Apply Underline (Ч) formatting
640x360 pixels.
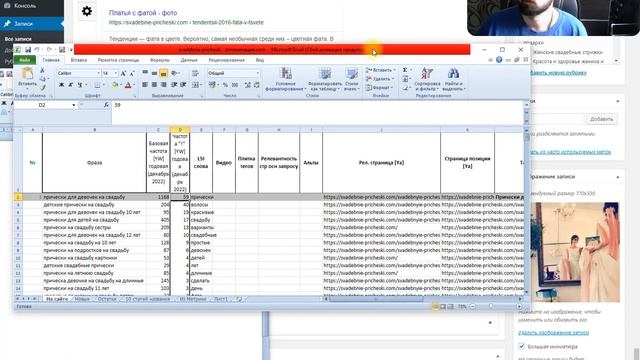point(80,85)
